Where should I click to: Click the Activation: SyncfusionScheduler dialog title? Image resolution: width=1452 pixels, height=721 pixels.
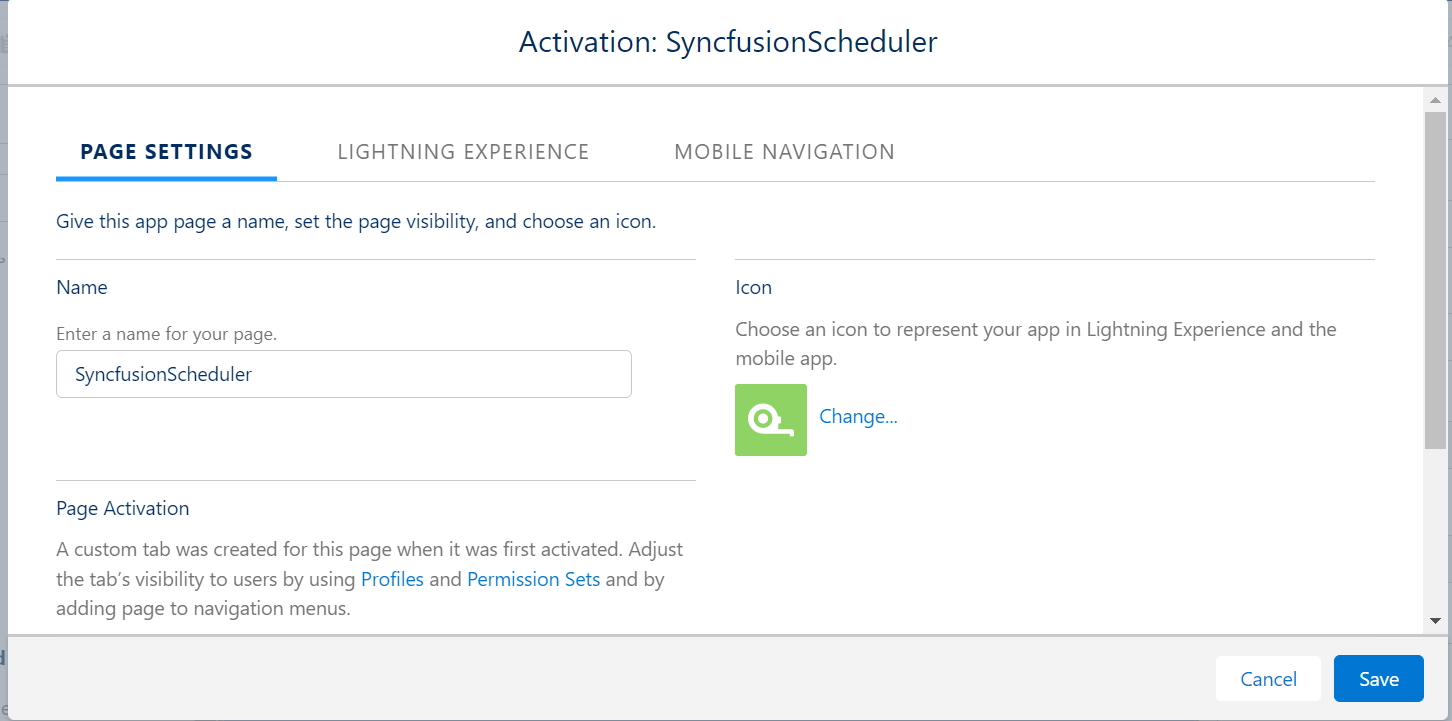[727, 42]
